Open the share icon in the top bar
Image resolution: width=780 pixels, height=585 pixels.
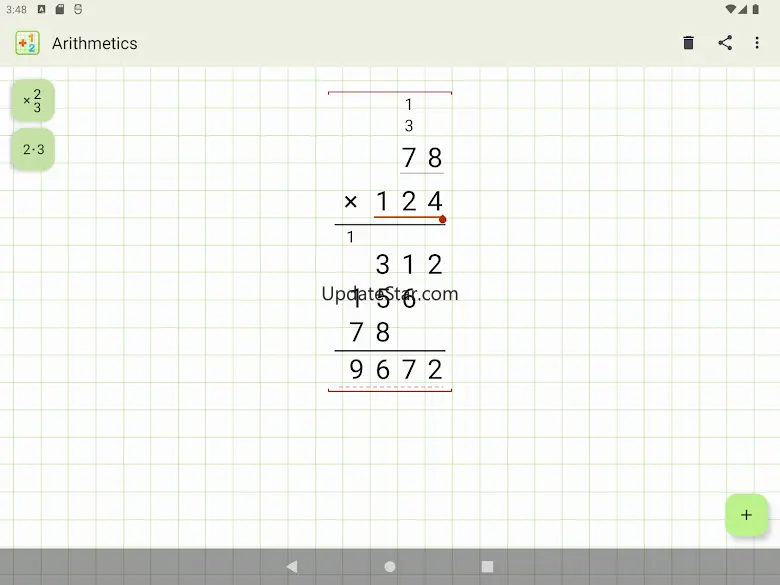725,43
